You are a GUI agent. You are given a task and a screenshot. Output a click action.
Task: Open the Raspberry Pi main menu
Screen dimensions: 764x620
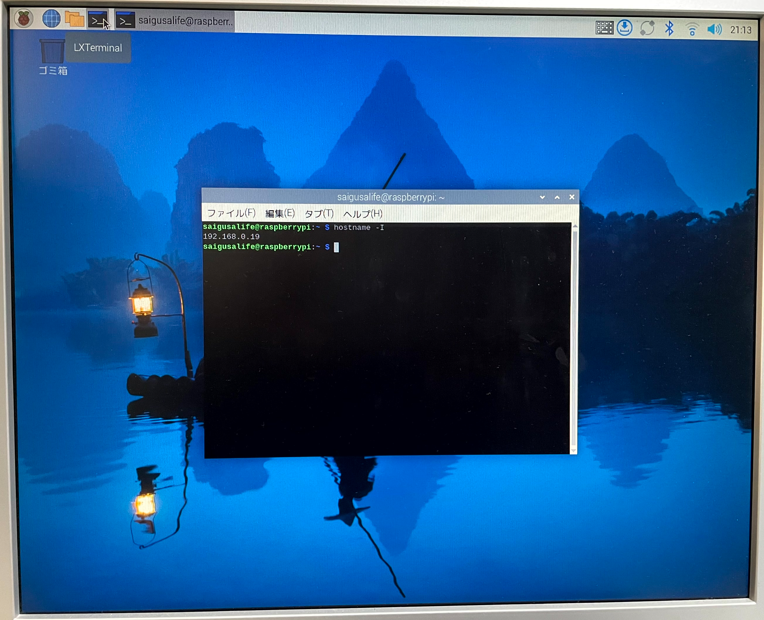click(x=23, y=18)
